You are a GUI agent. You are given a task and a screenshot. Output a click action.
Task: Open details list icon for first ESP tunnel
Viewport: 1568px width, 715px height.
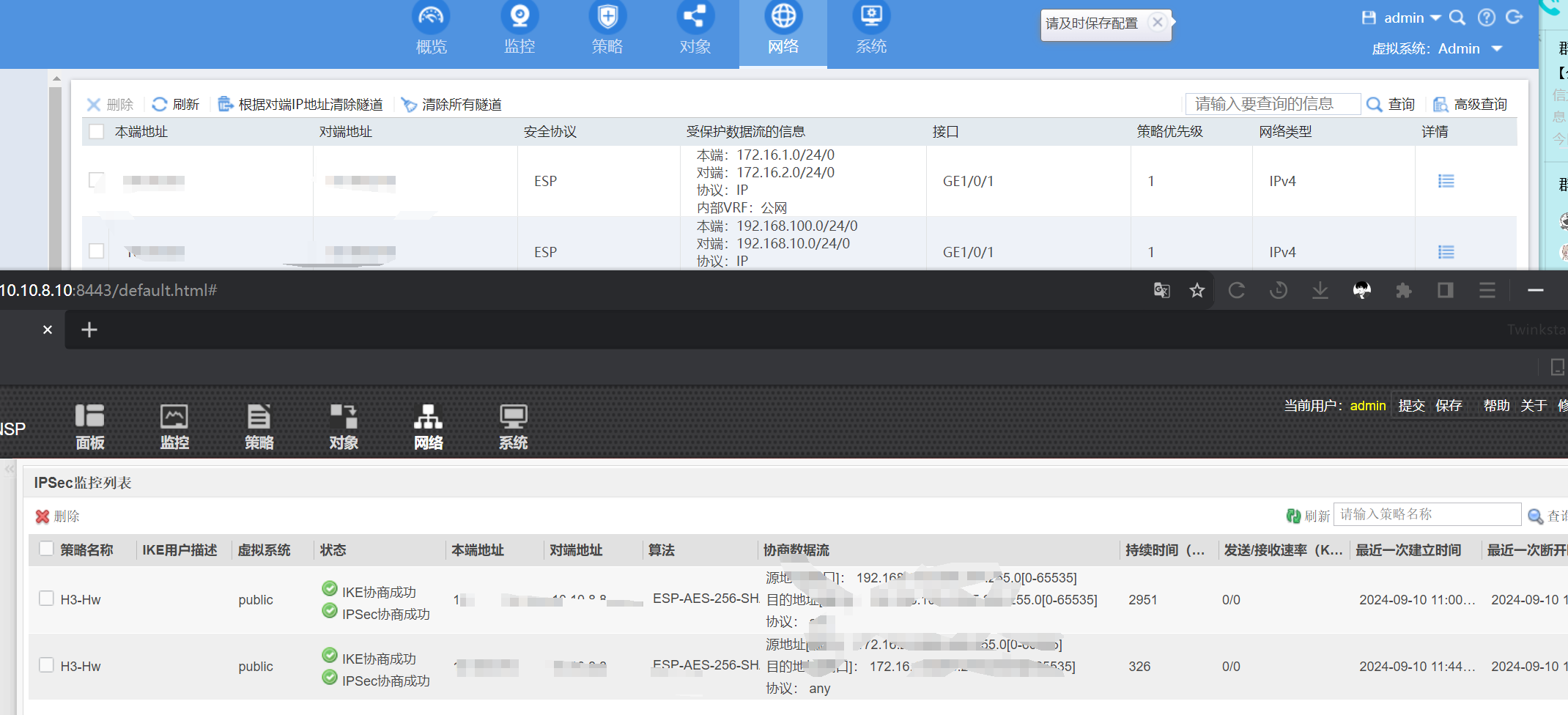[1446, 181]
